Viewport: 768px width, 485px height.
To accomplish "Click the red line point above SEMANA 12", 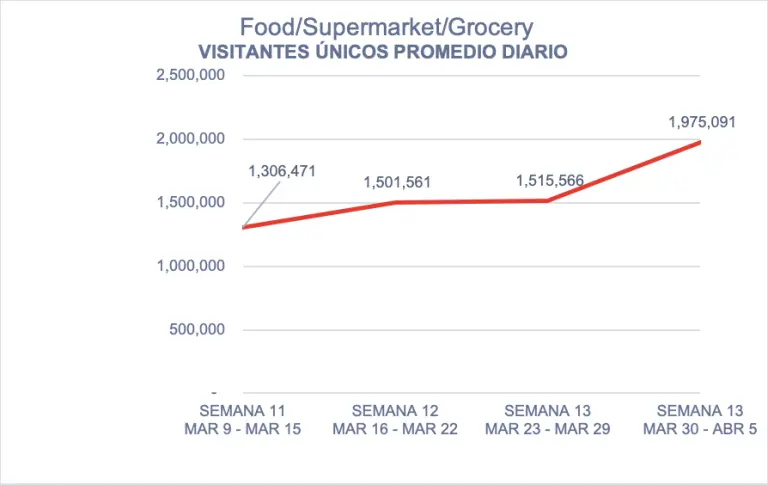I will [x=397, y=203].
